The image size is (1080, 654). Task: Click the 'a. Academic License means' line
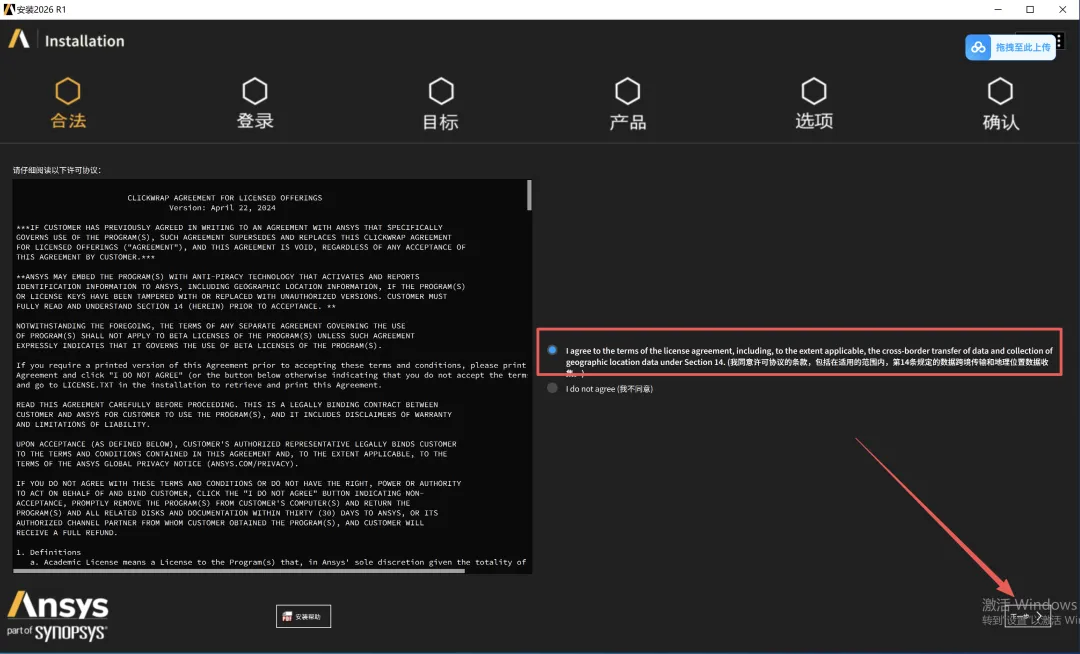278,562
